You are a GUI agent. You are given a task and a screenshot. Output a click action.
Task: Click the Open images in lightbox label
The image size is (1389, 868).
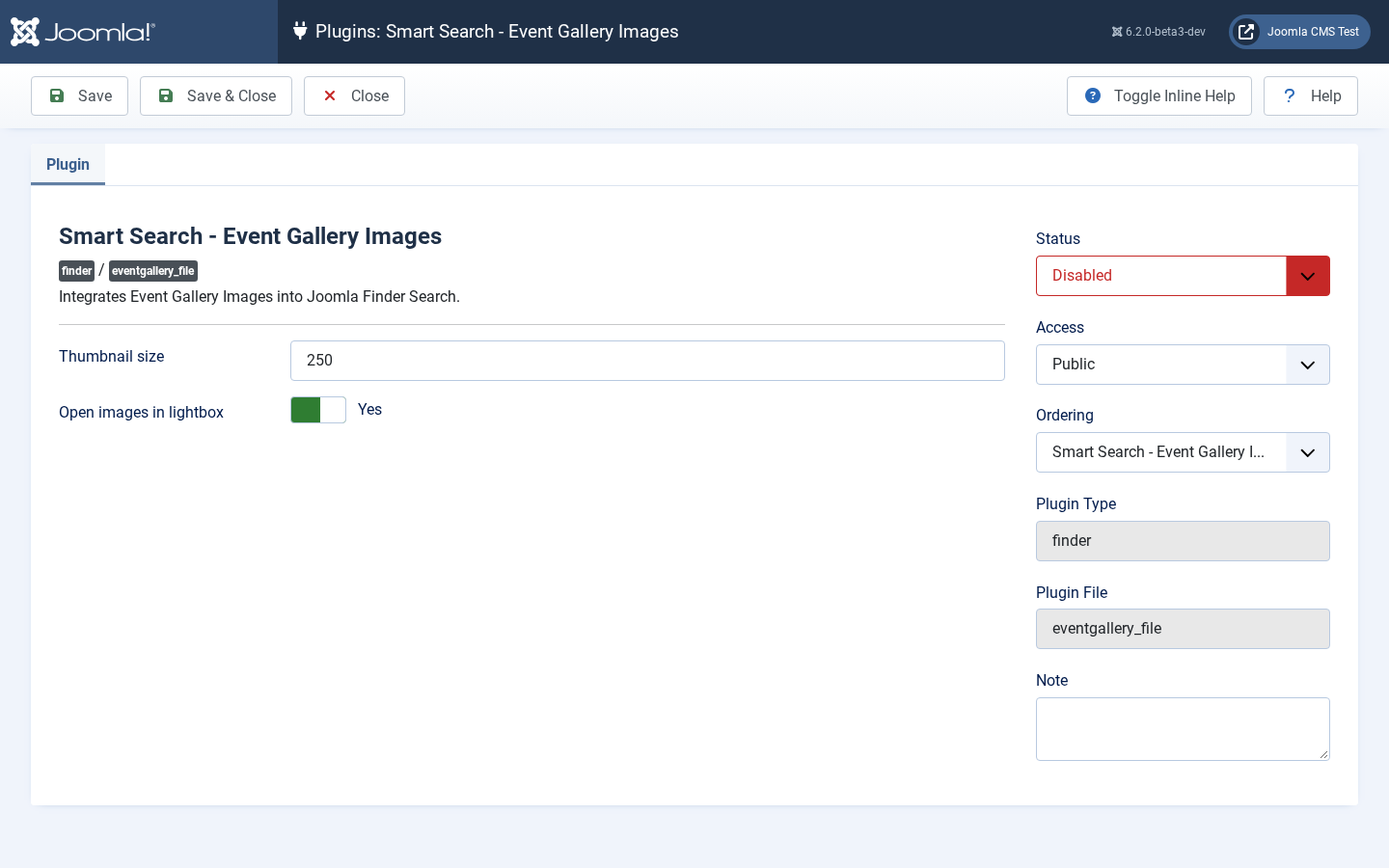pyautogui.click(x=141, y=412)
